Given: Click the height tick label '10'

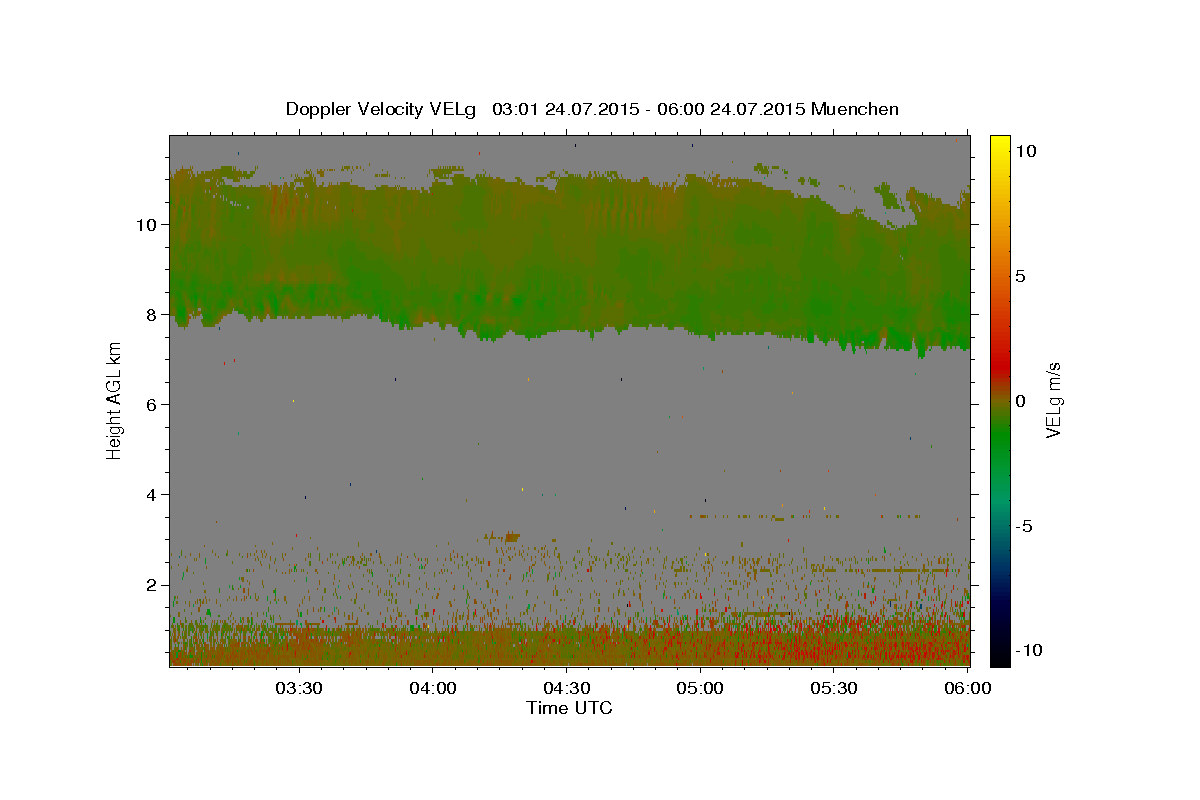Looking at the screenshot, I should click(x=149, y=224).
